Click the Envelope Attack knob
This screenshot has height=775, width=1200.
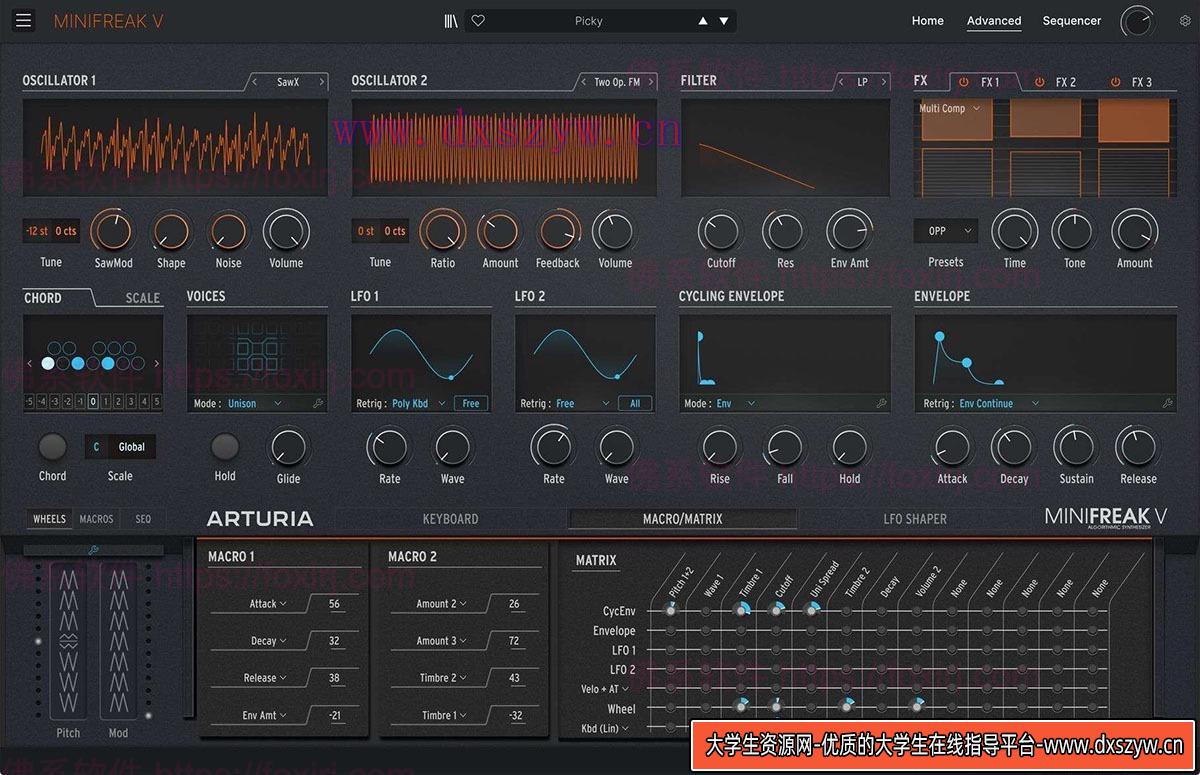click(x=952, y=447)
